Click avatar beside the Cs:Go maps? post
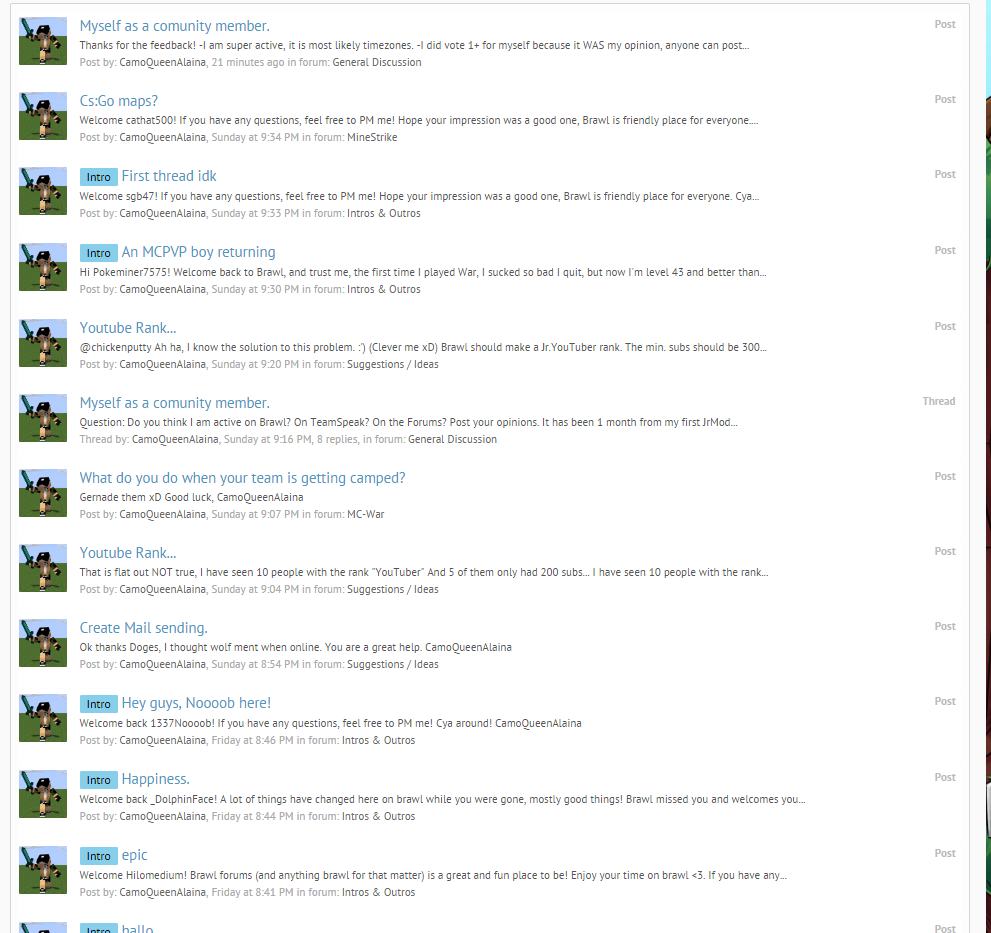The image size is (991, 933). [x=43, y=116]
